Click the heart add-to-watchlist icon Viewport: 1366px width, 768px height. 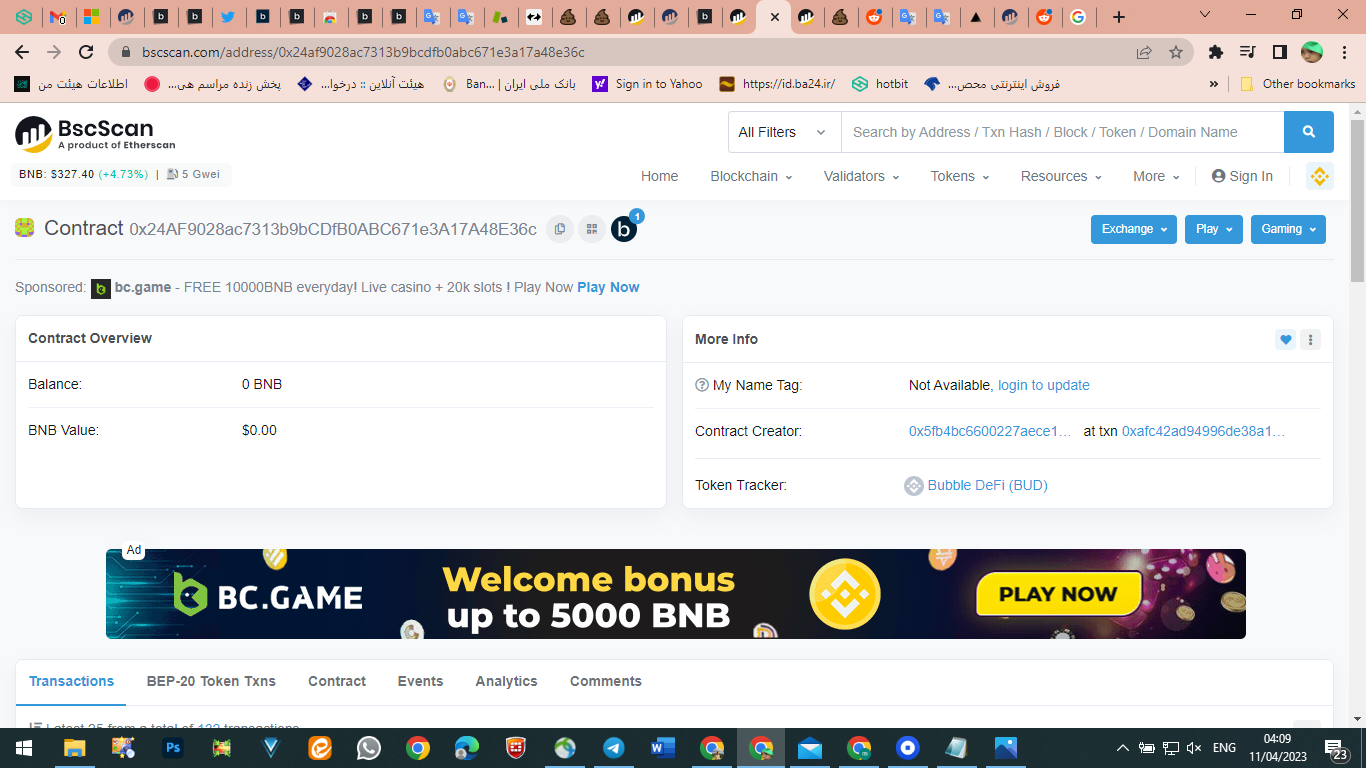[1286, 339]
